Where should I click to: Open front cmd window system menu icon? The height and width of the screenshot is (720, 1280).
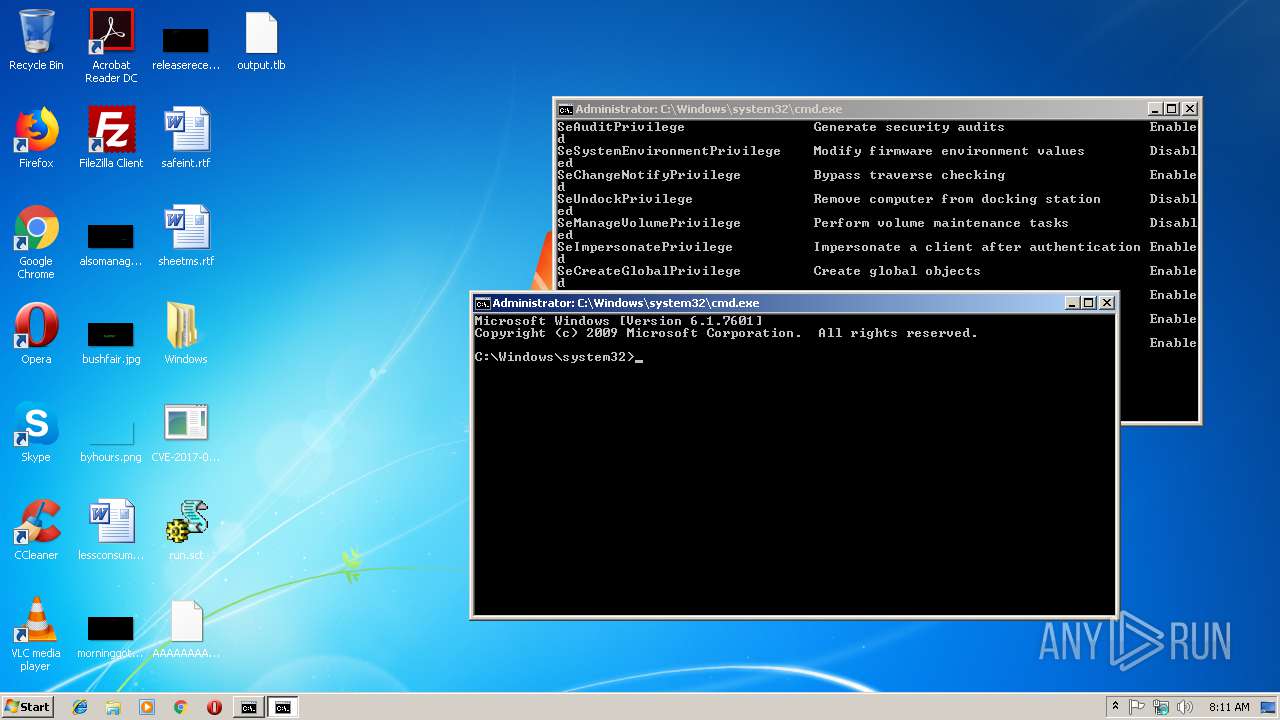482,303
